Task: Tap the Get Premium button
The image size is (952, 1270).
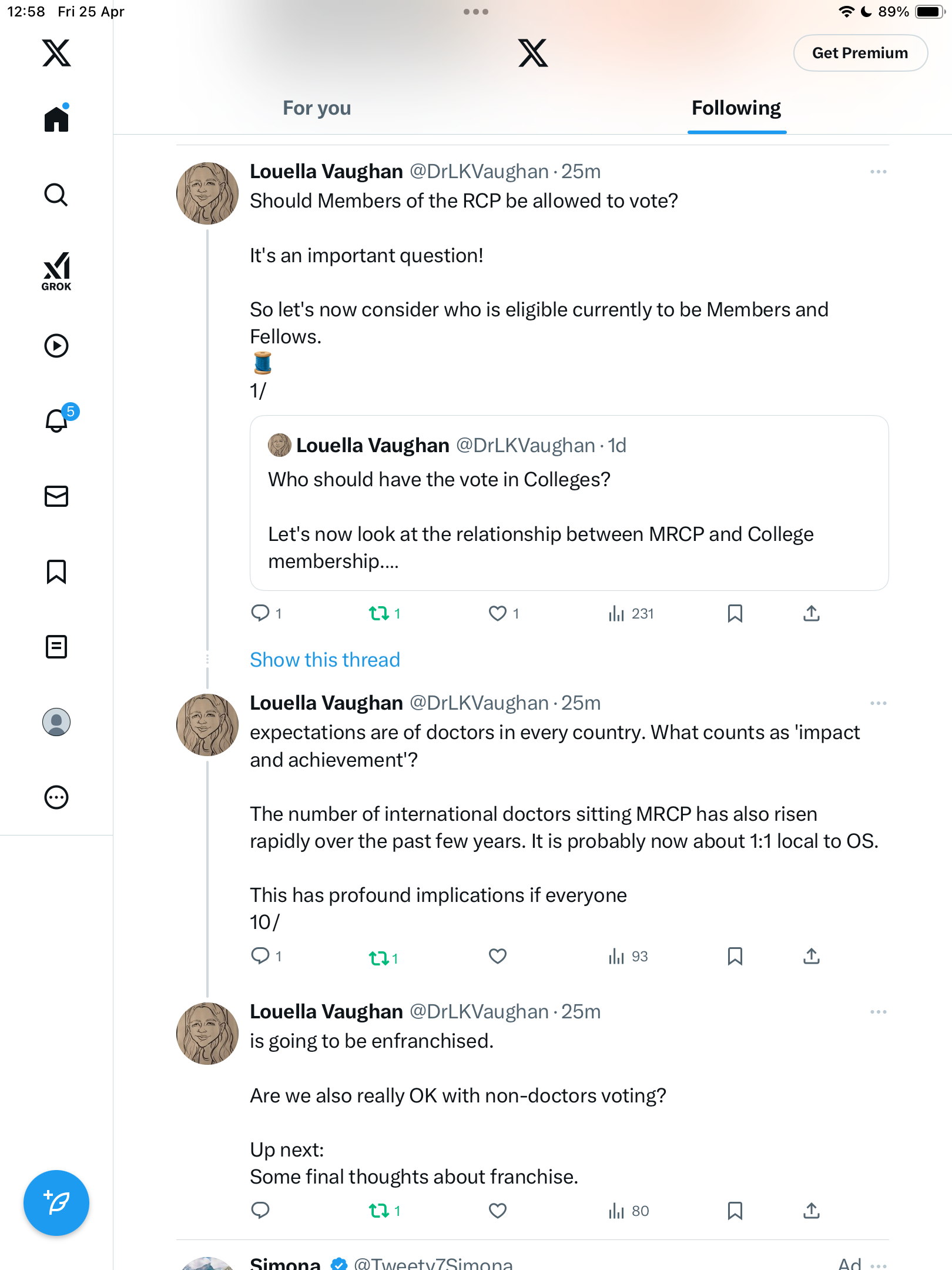Action: pyautogui.click(x=860, y=53)
